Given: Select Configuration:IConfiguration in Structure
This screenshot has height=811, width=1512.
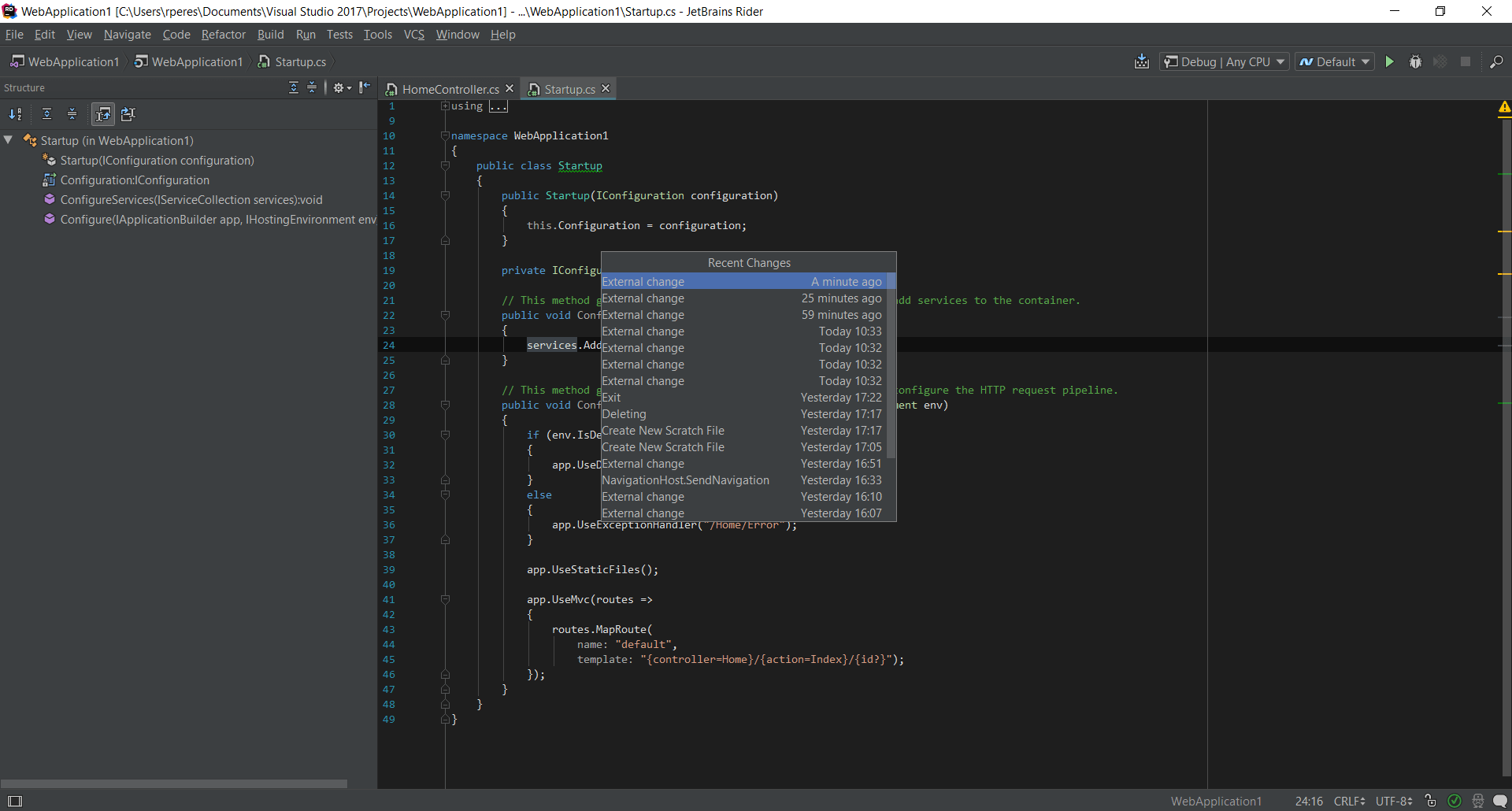Looking at the screenshot, I should tap(126, 180).
